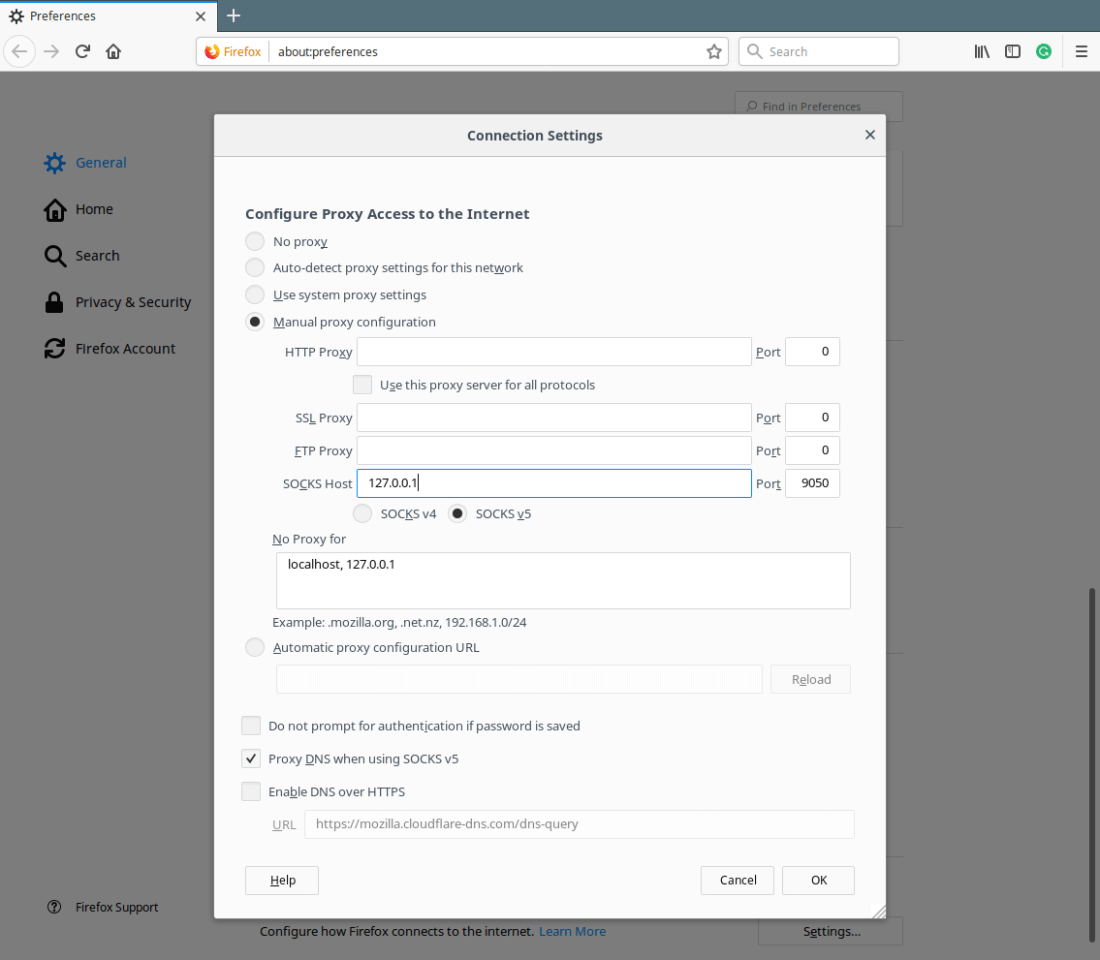Click the HTTP Proxy port field
This screenshot has width=1100, height=960.
812,352
